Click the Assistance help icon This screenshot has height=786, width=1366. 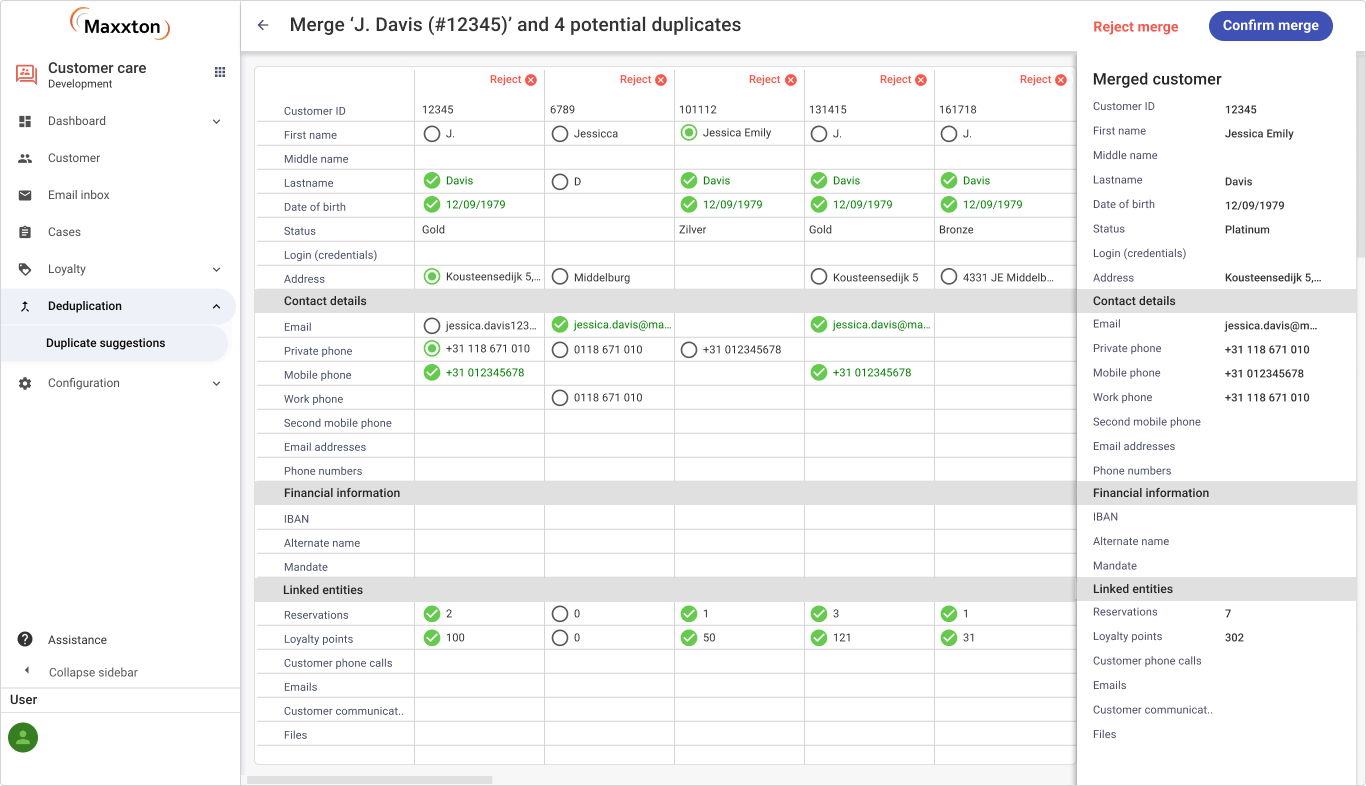tap(25, 640)
